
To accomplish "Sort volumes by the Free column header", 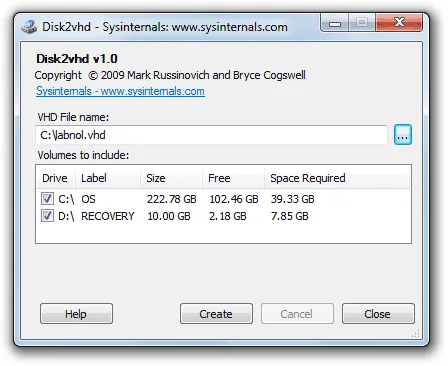I will [x=233, y=178].
